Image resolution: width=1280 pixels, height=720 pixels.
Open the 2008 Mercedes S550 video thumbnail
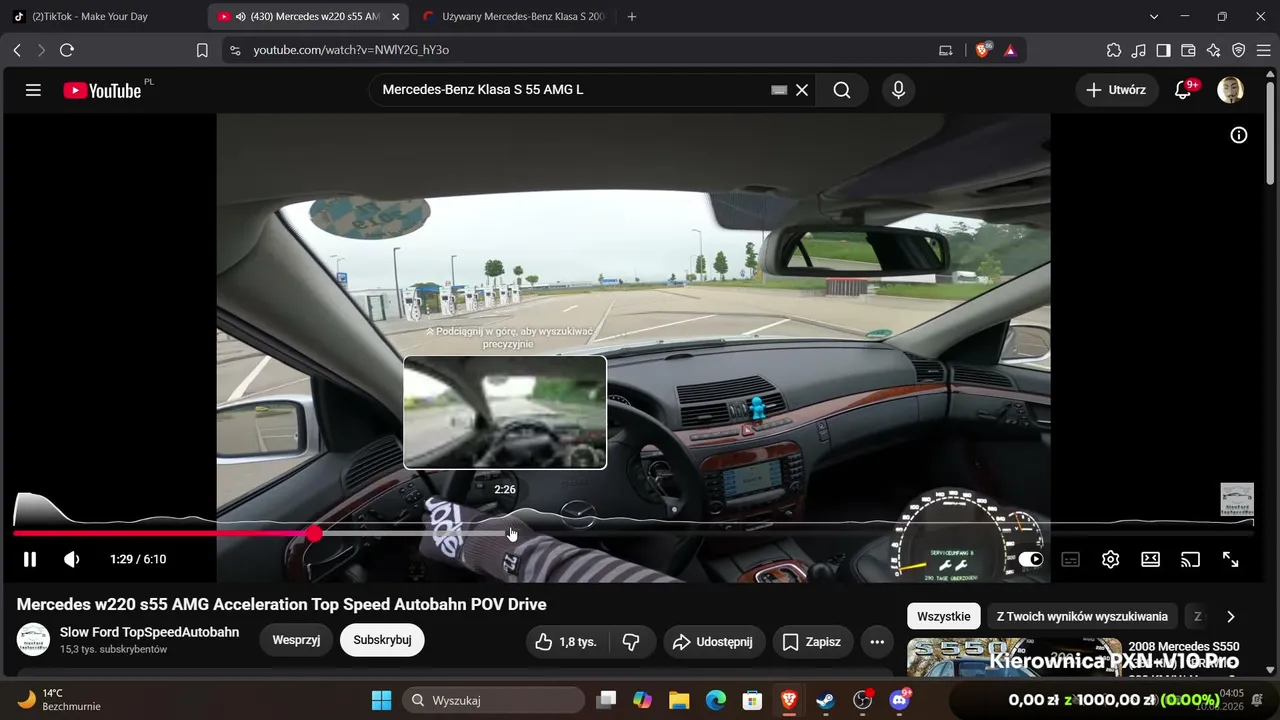pyautogui.click(x=1014, y=657)
